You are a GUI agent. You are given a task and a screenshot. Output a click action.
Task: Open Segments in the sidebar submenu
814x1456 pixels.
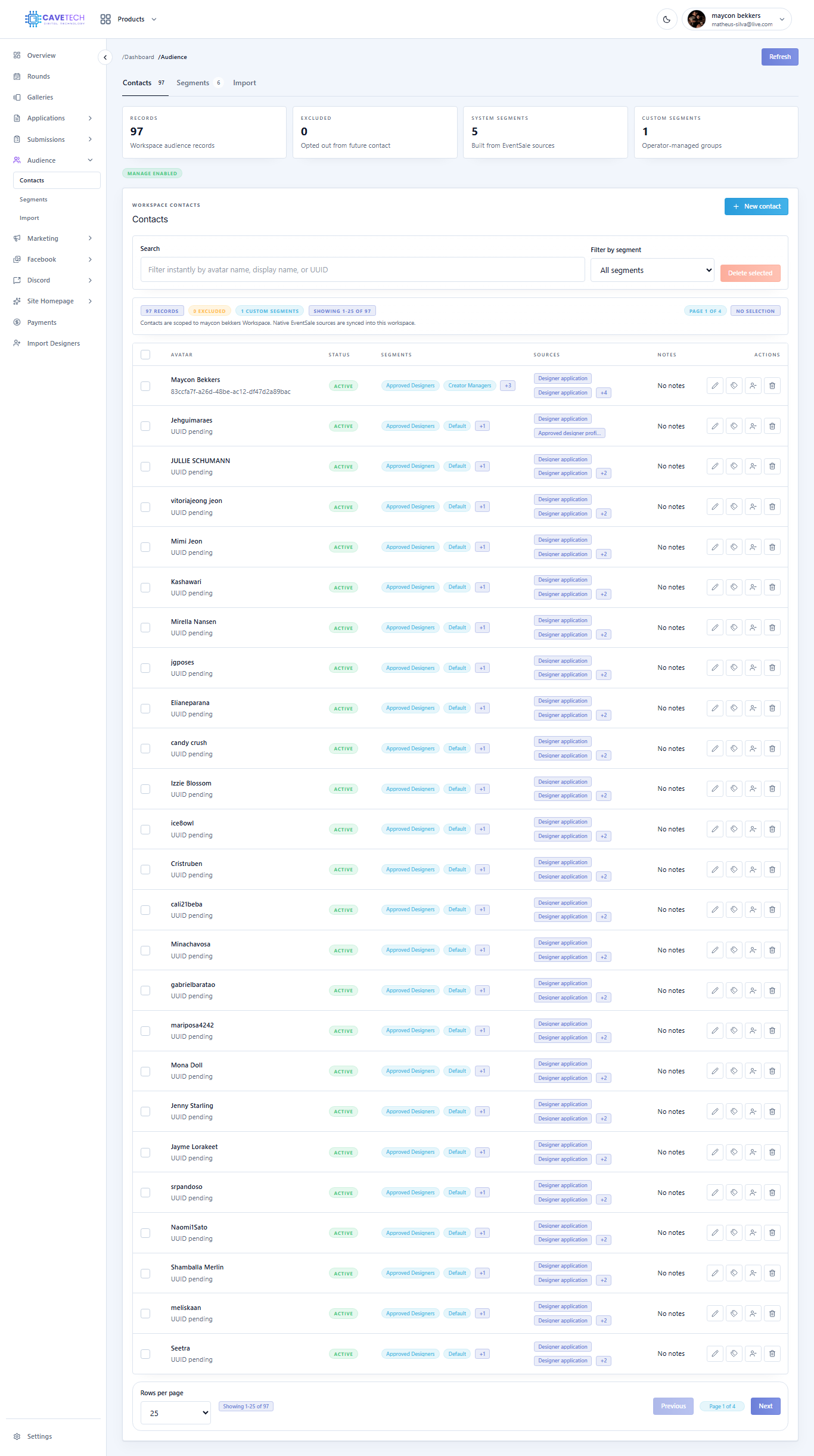tap(33, 200)
